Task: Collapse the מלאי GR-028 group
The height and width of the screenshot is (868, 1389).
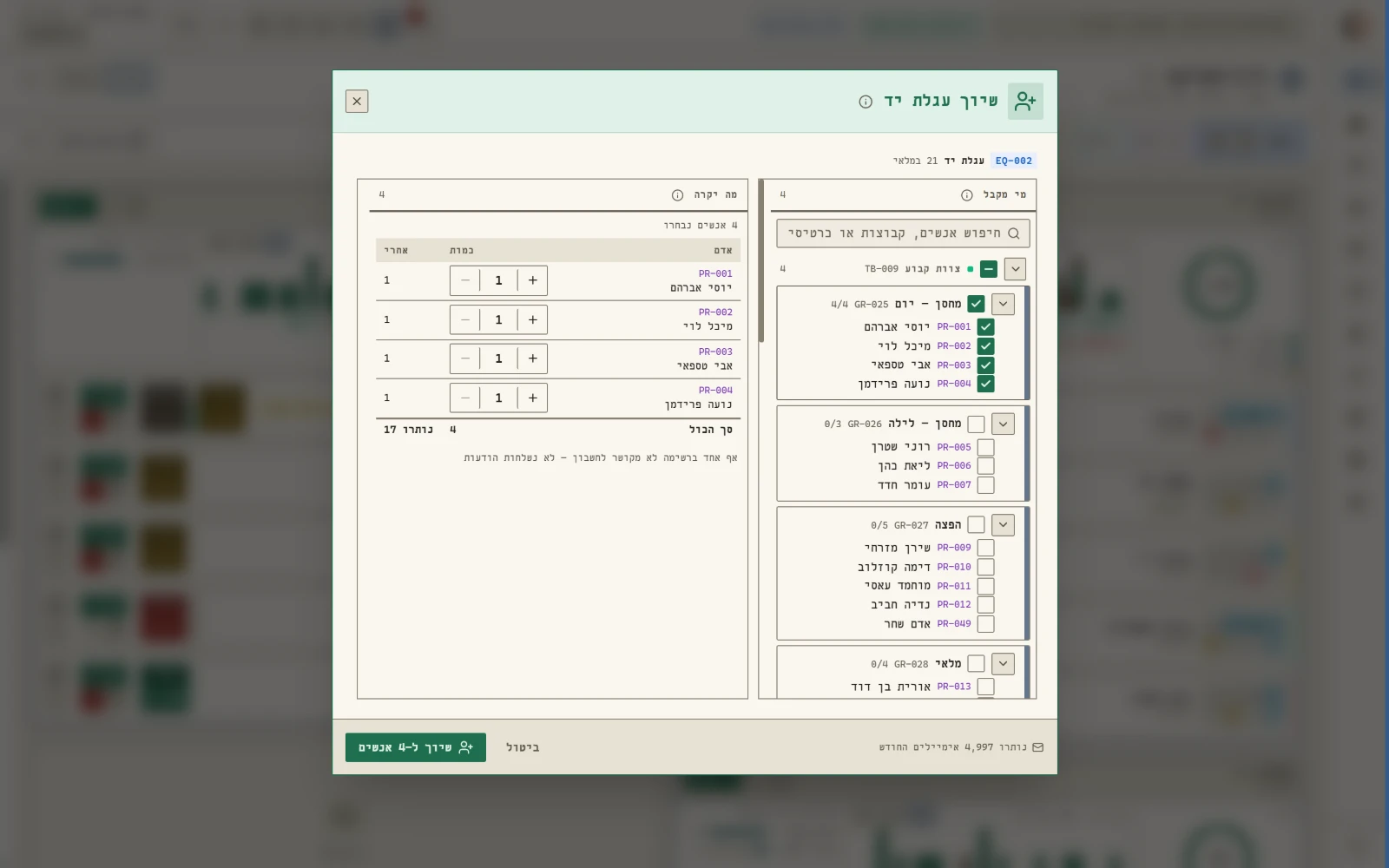Action: (x=1003, y=664)
